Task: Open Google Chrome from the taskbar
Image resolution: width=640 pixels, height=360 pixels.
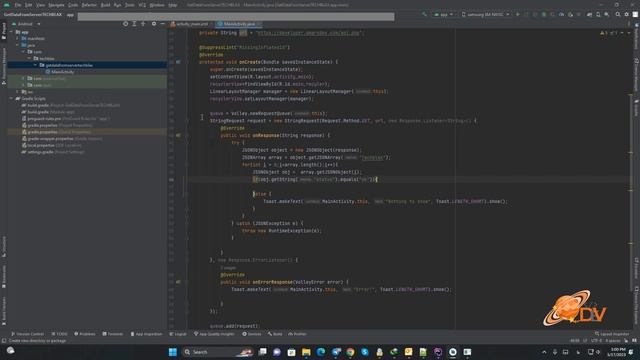Action: click(x=350, y=352)
